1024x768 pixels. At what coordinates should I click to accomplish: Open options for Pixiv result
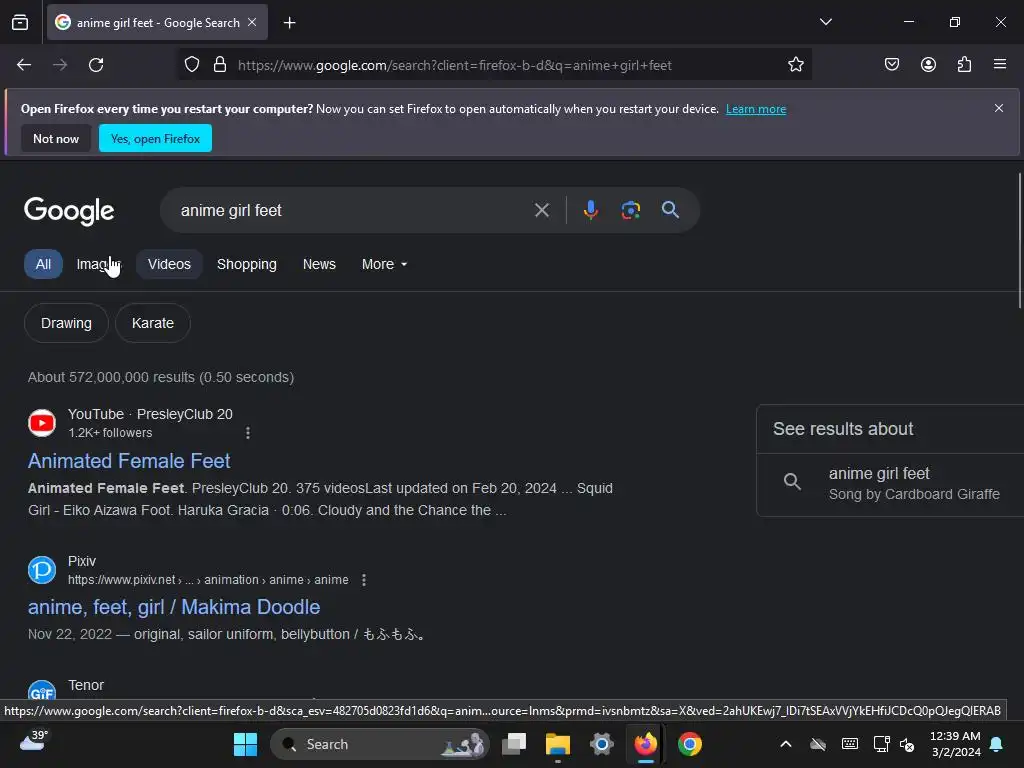364,580
